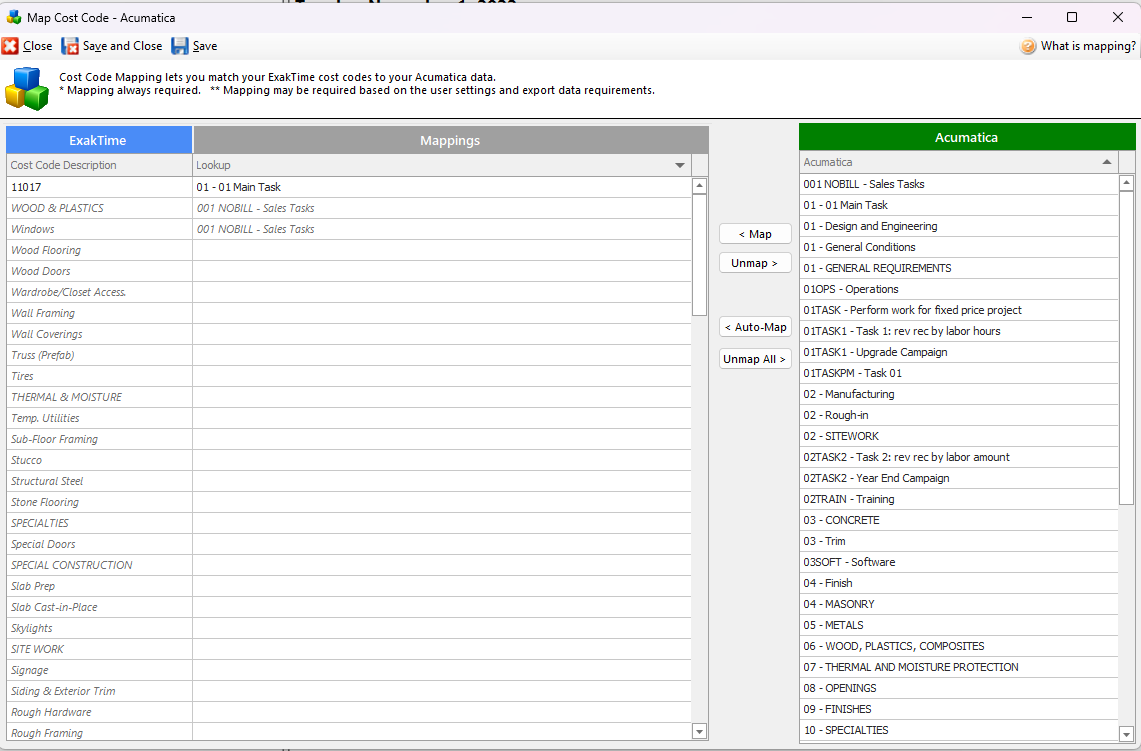Click the 01 - 01 Main Task mapping cell

click(x=442, y=187)
